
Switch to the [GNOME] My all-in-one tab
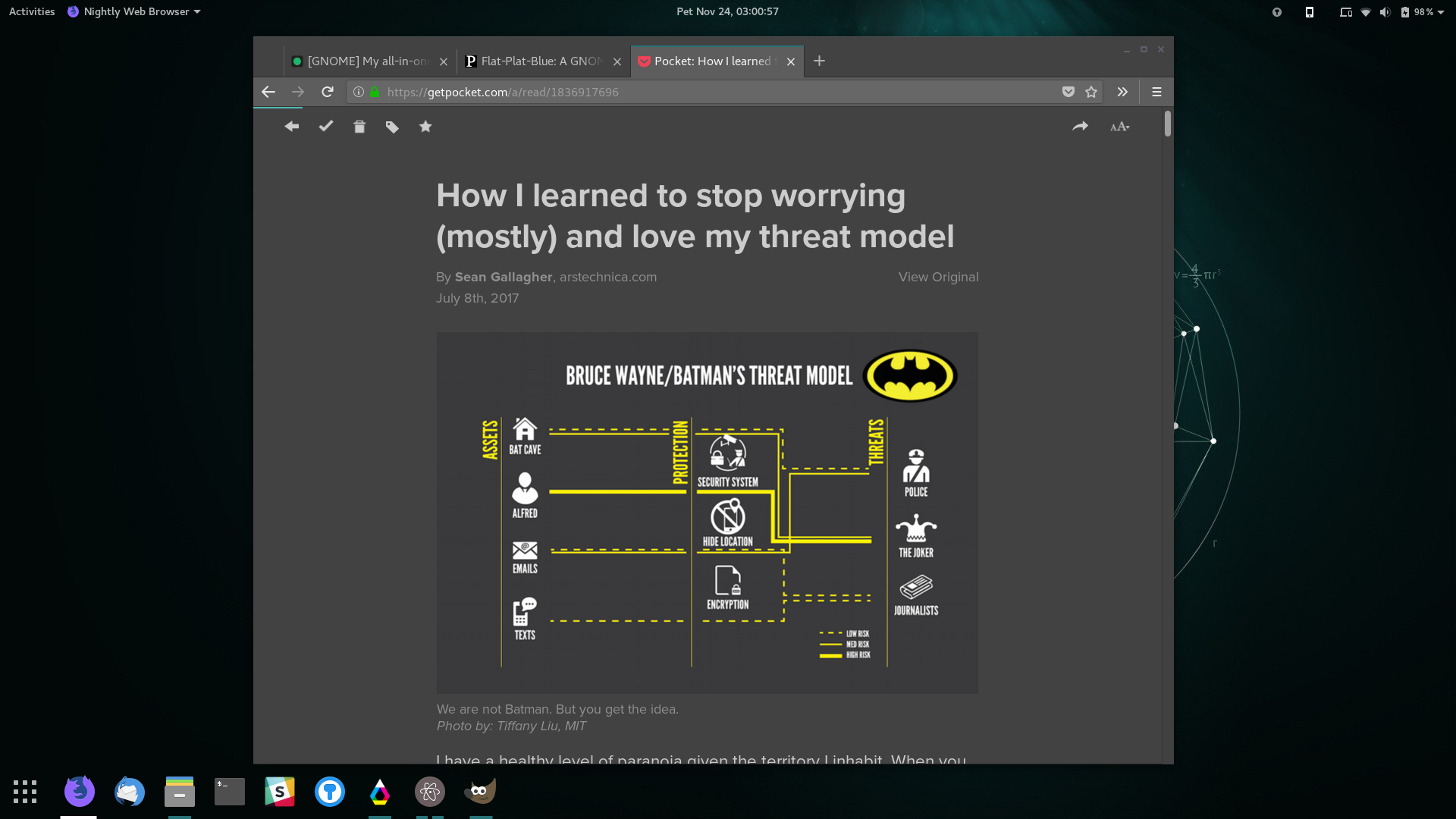pos(367,61)
